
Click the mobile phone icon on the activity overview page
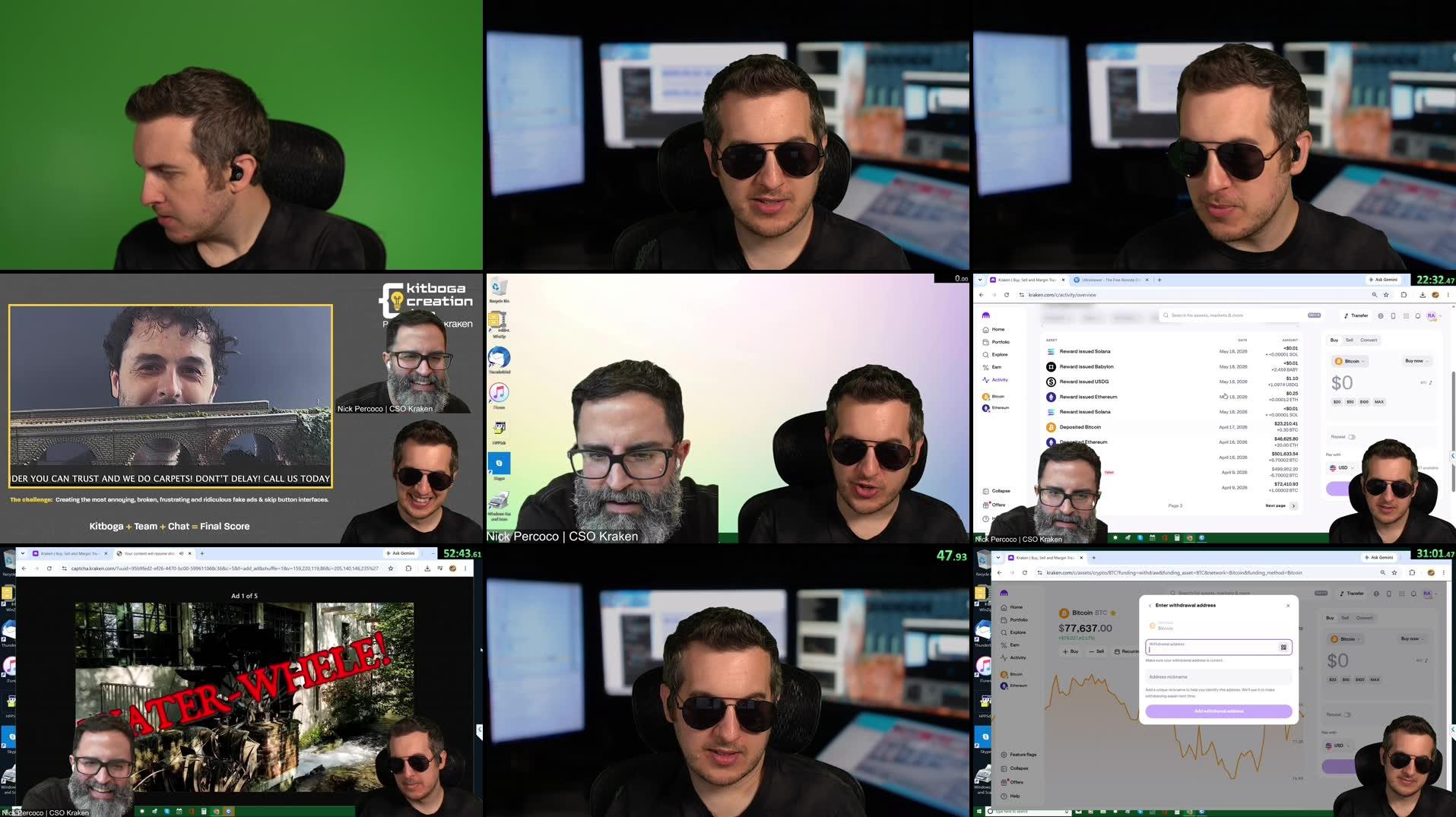(x=1393, y=315)
